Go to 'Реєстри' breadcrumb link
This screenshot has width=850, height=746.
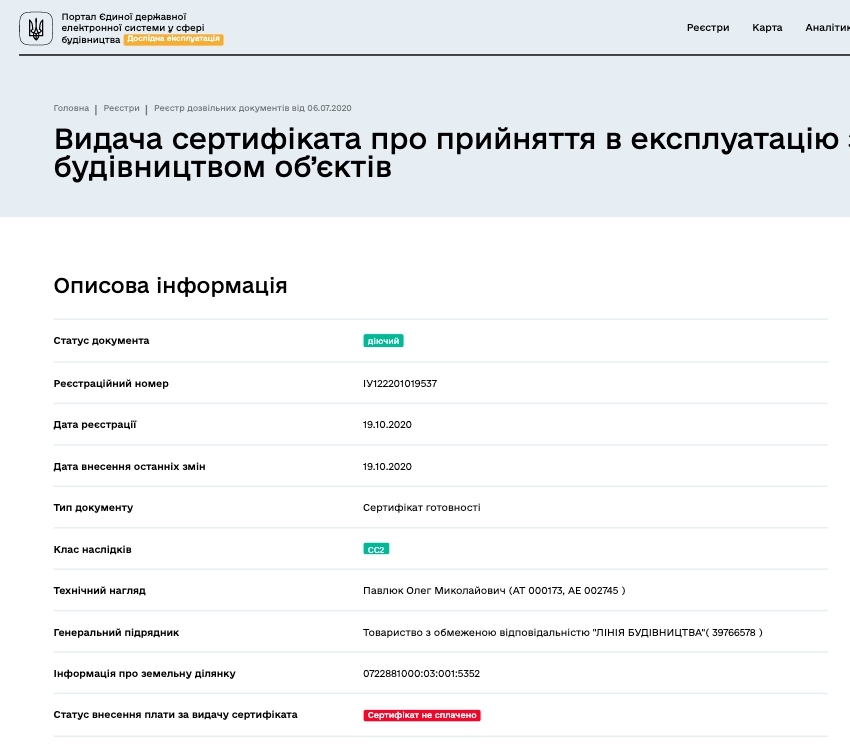click(121, 108)
